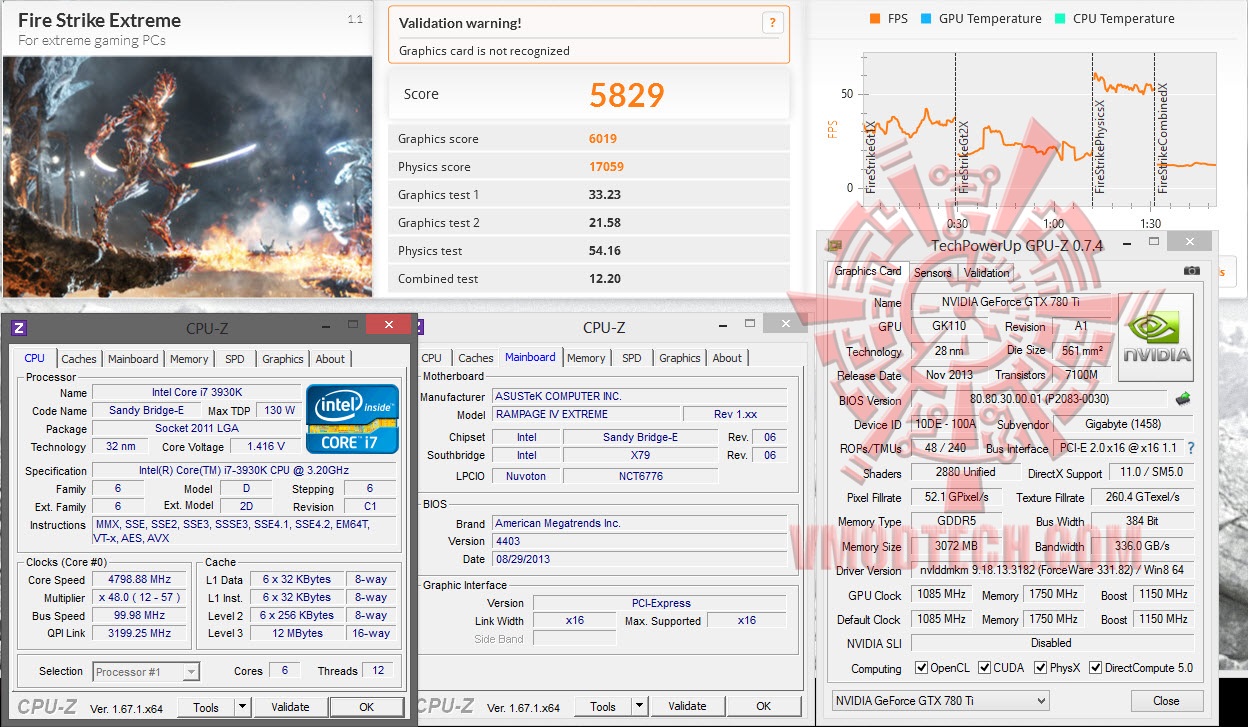This screenshot has height=727, width=1248.
Task: Click the FireStrikeCombinedX marker in the chart
Action: [x=1163, y=138]
